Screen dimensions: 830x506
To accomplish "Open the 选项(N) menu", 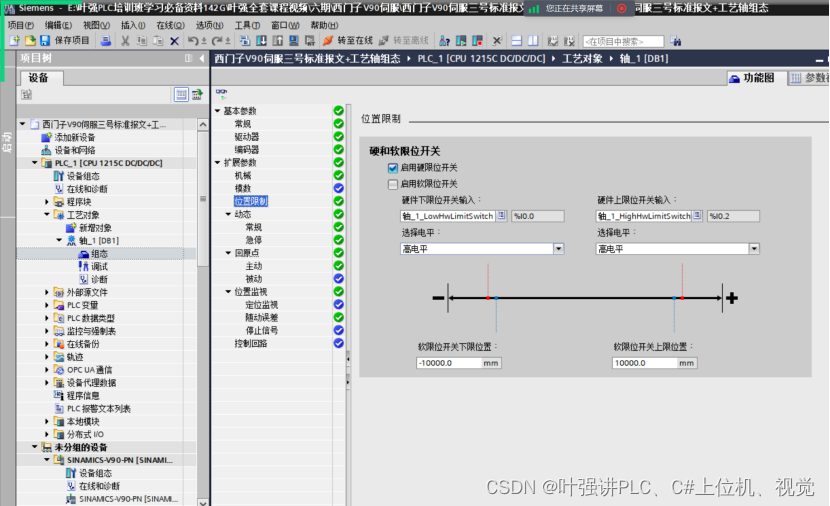I will point(210,25).
